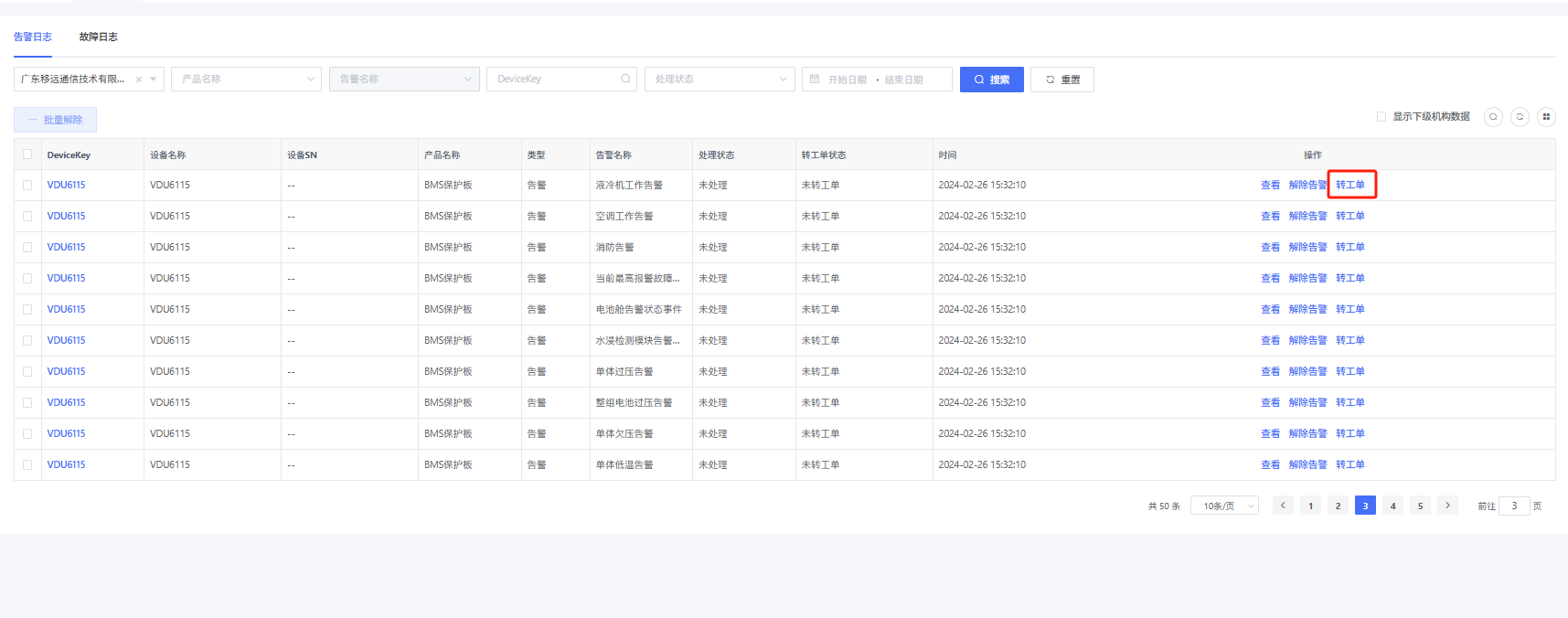Open the 10条/页 page size dropdown

1224,506
